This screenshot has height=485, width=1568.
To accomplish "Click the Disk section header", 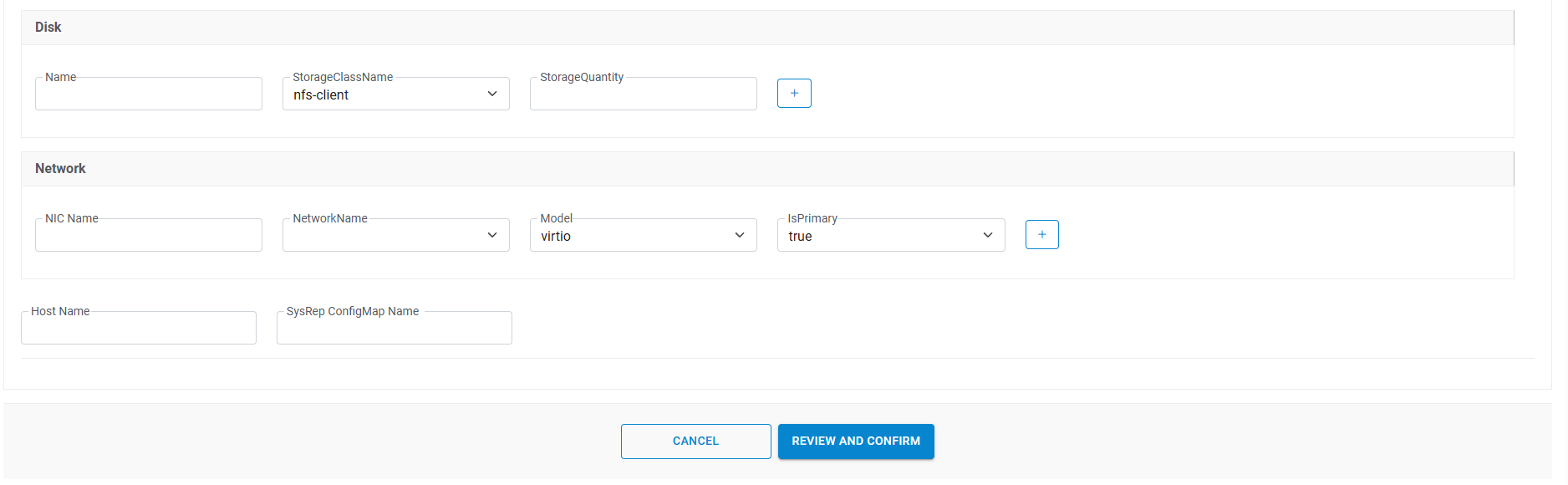I will pos(48,28).
